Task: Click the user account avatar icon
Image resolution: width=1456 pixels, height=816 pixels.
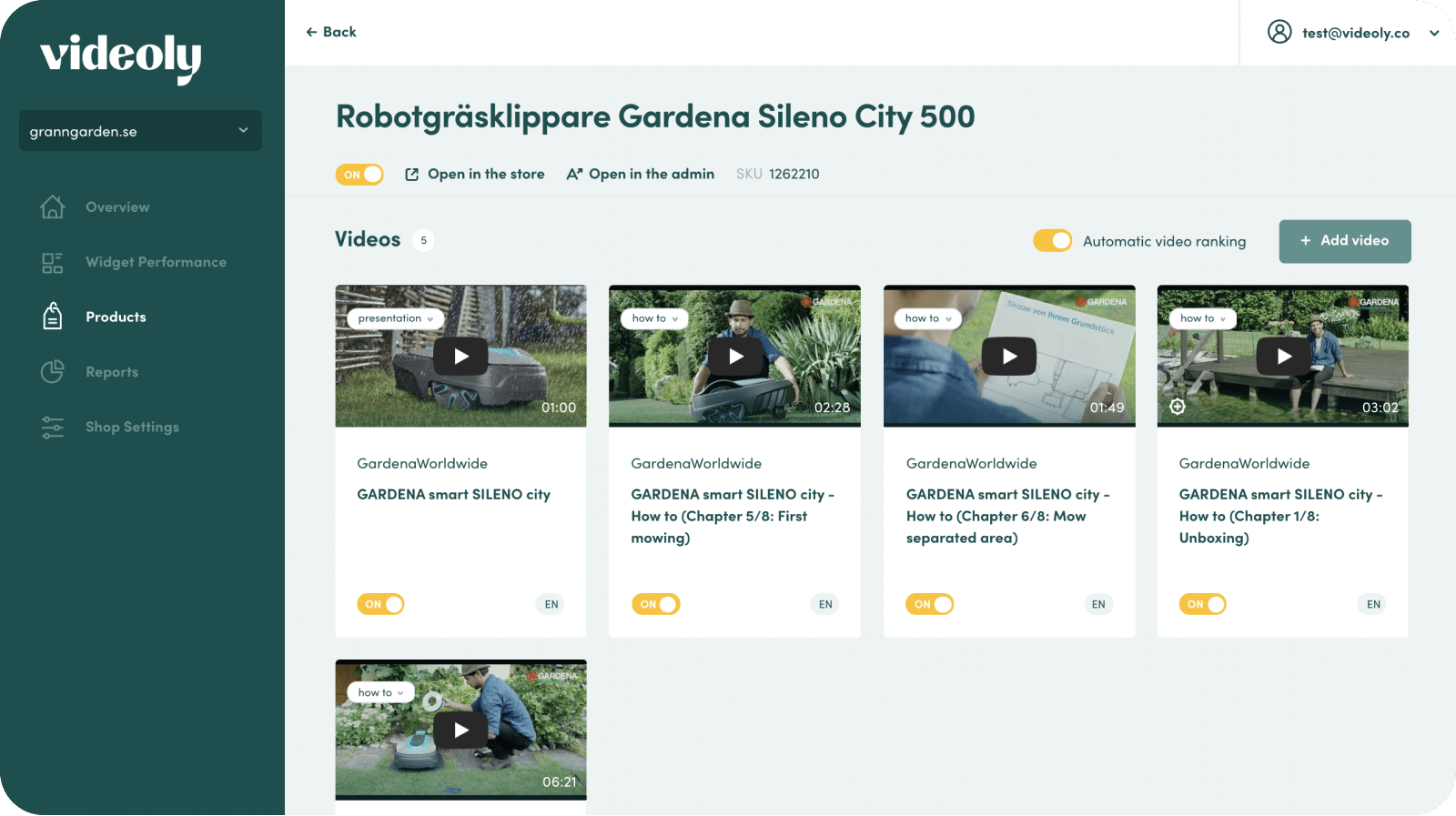Action: [1279, 33]
